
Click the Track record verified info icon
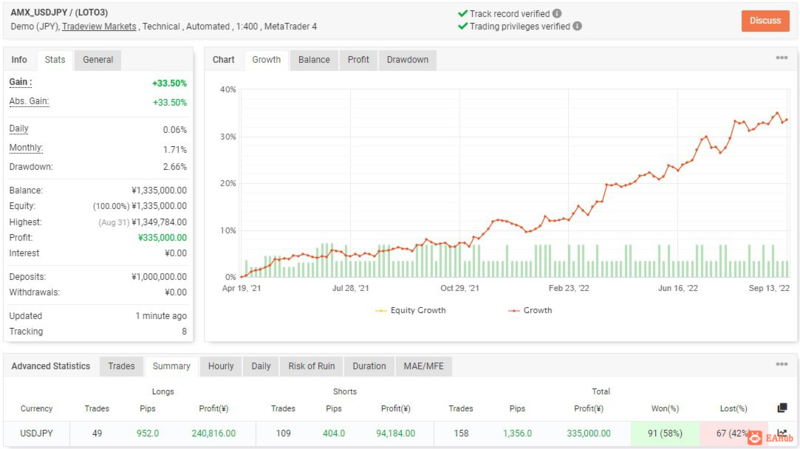tap(557, 14)
